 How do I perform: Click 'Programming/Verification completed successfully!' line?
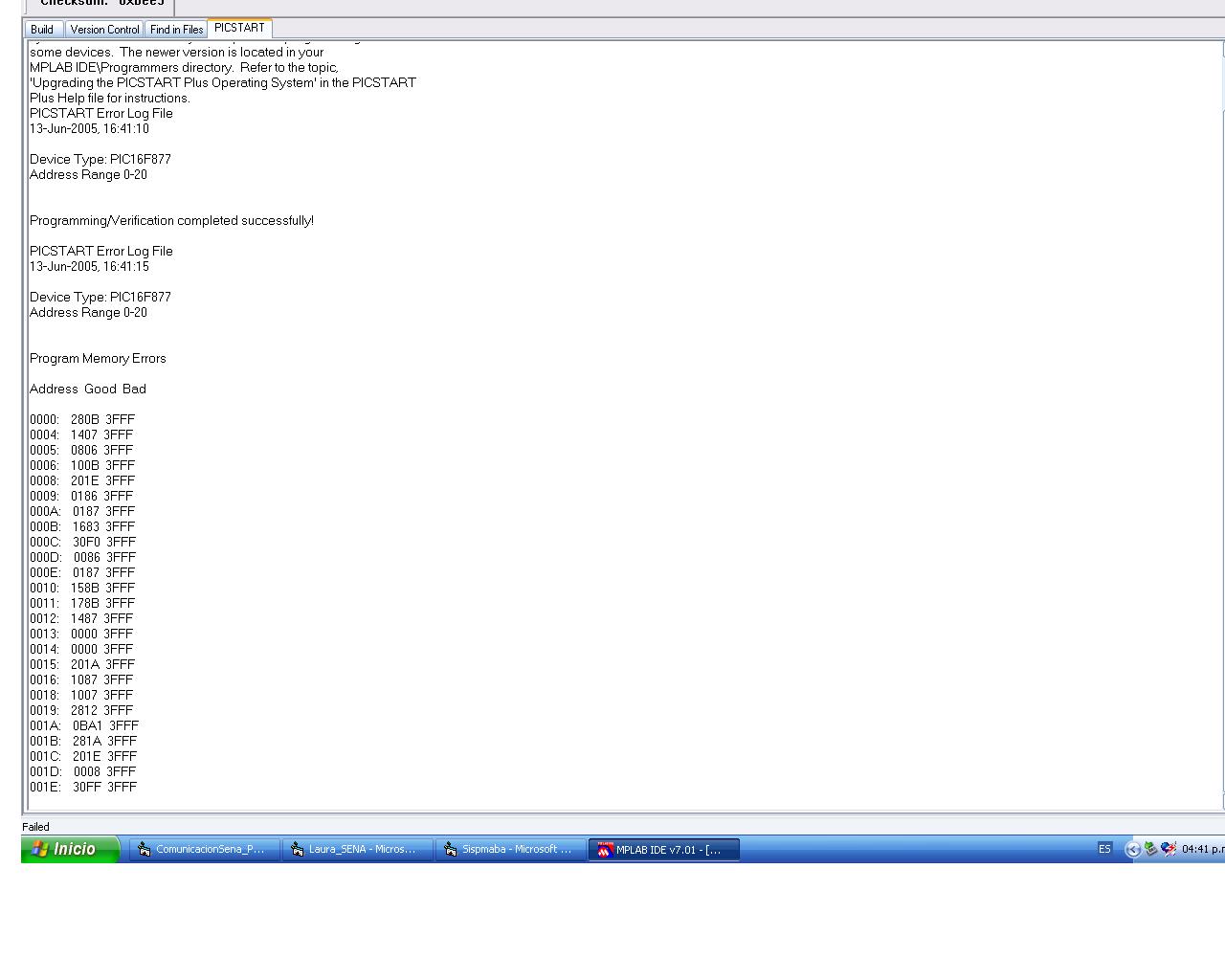point(171,220)
